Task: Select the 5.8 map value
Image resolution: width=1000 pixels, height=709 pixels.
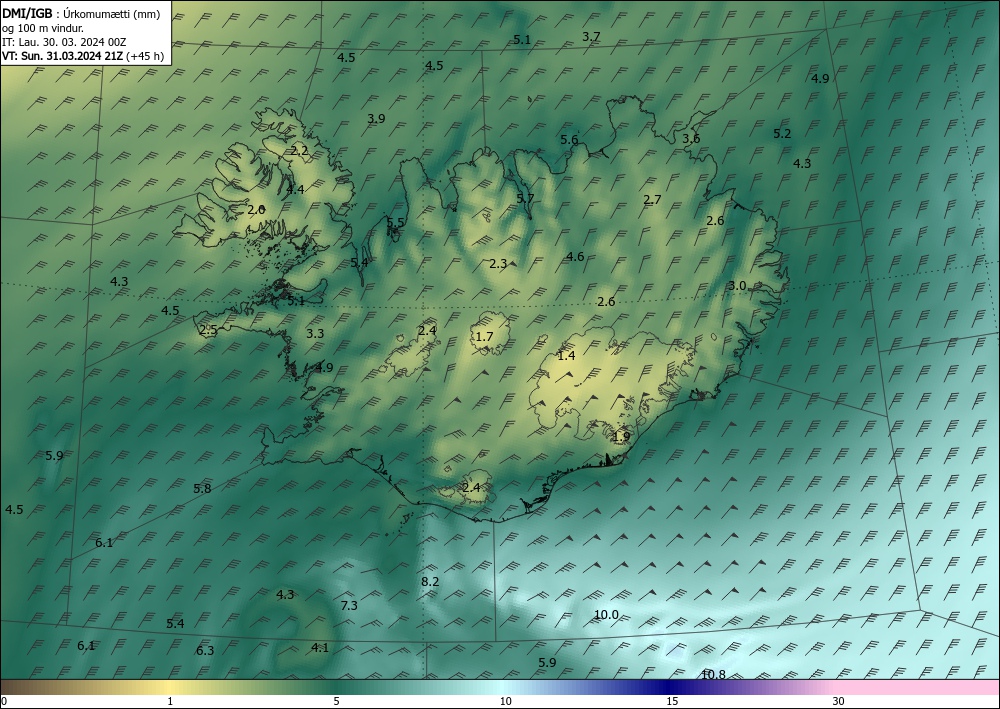Action: pos(202,488)
